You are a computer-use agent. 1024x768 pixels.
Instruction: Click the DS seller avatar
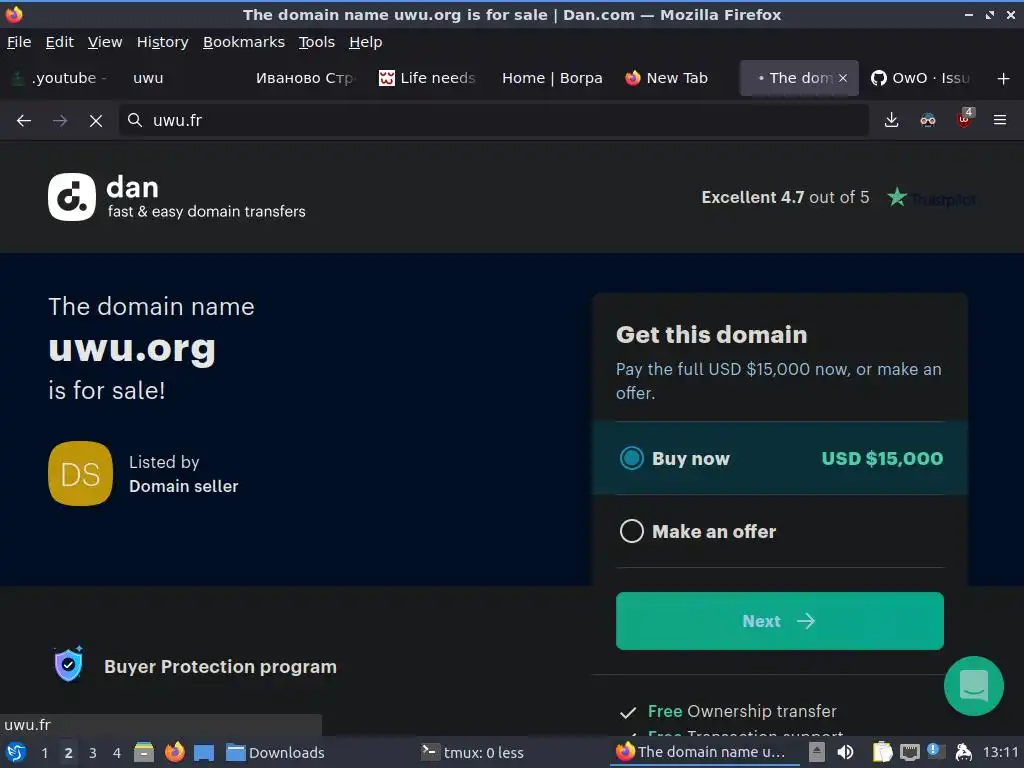point(80,473)
